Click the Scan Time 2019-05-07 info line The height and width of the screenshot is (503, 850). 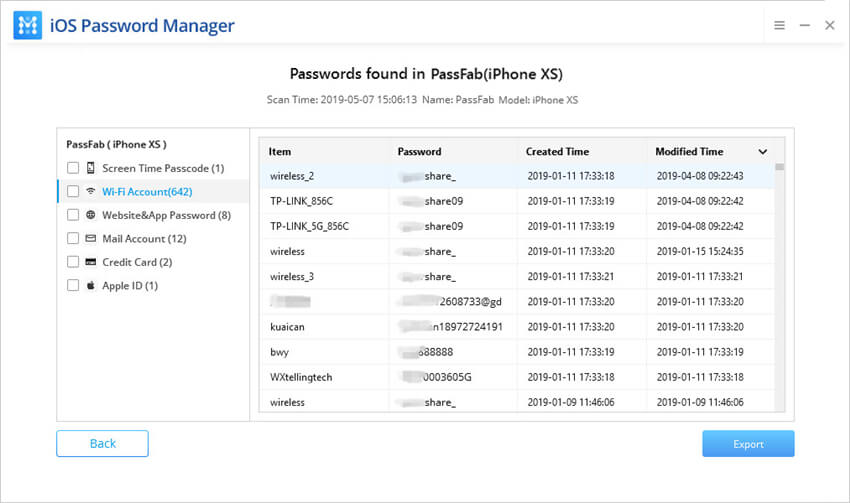tap(422, 100)
